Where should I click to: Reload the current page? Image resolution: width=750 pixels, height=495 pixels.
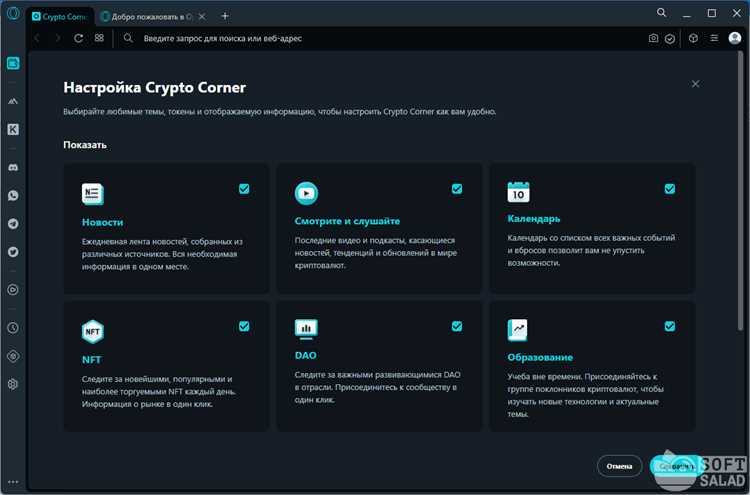(78, 38)
